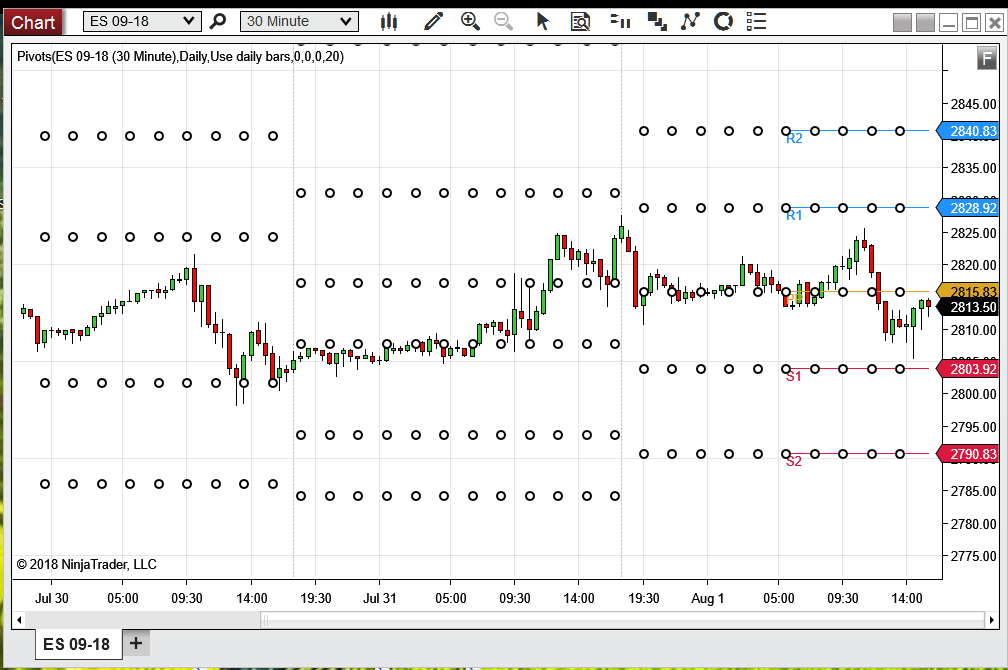Click the F button in chart corner

point(986,59)
